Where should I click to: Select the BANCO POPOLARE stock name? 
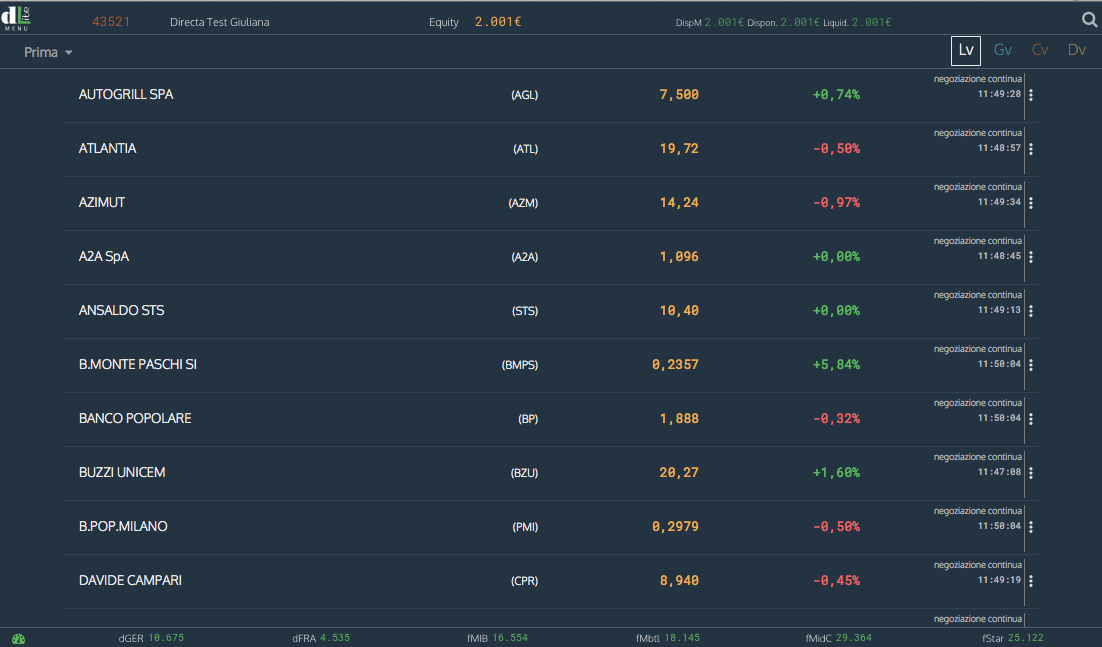click(x=135, y=419)
